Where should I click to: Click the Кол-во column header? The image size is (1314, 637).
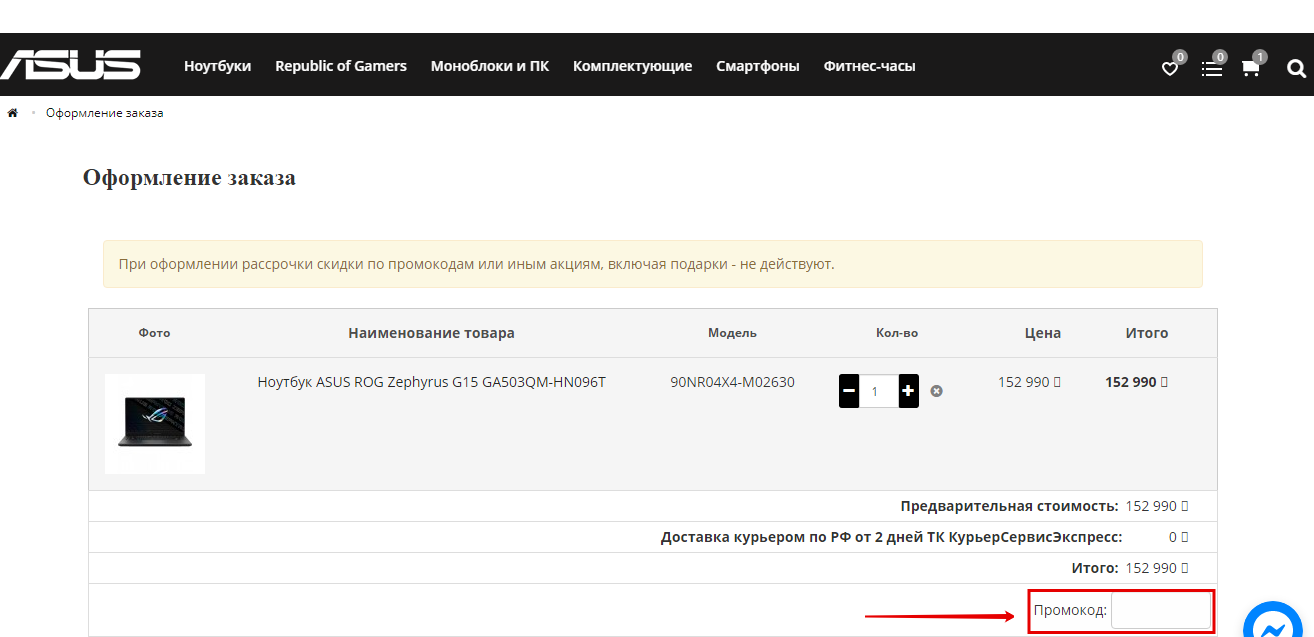point(897,333)
